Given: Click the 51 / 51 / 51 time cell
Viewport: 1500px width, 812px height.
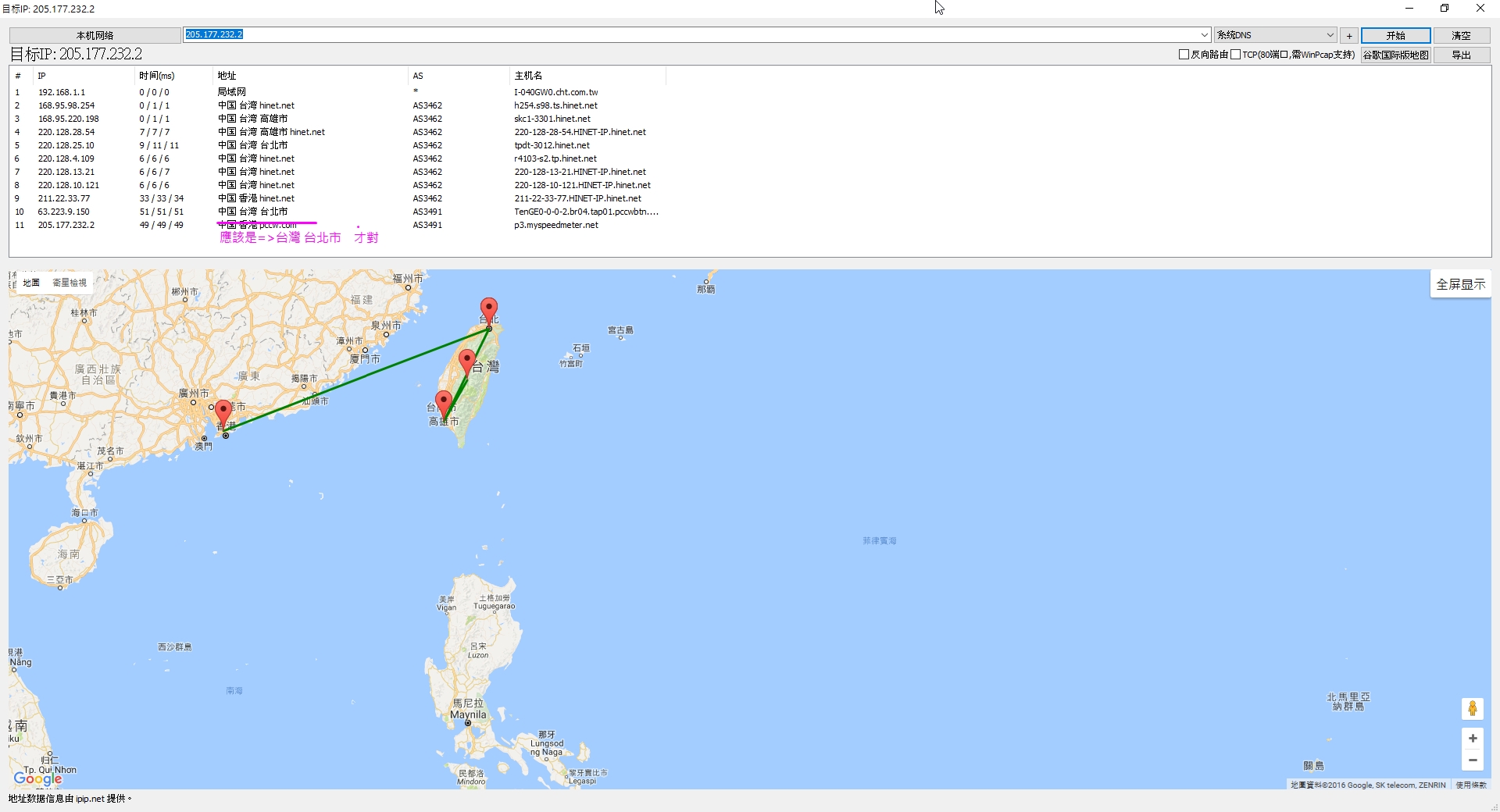Looking at the screenshot, I should pos(162,212).
